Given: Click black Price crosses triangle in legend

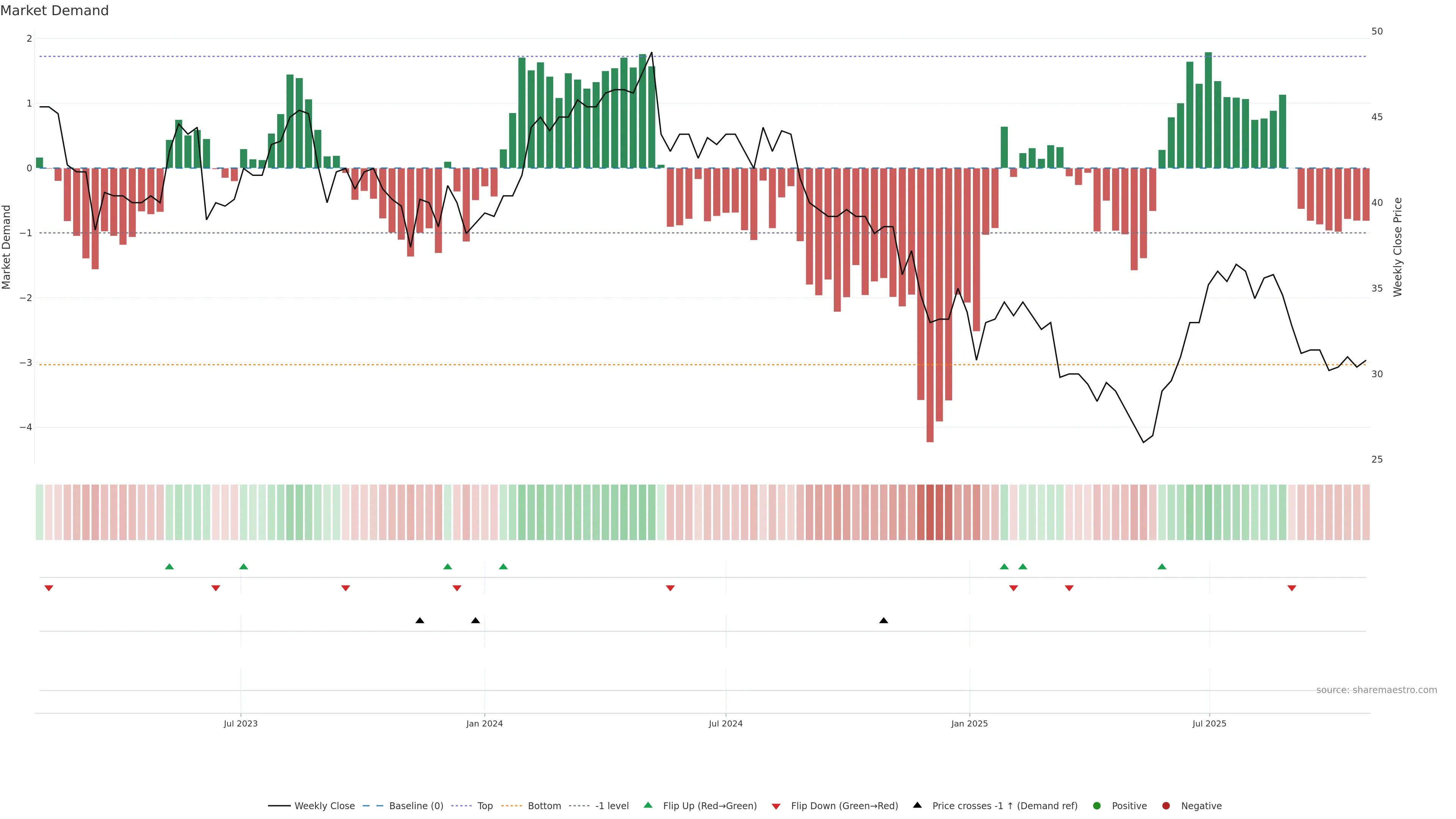Looking at the screenshot, I should 917,805.
